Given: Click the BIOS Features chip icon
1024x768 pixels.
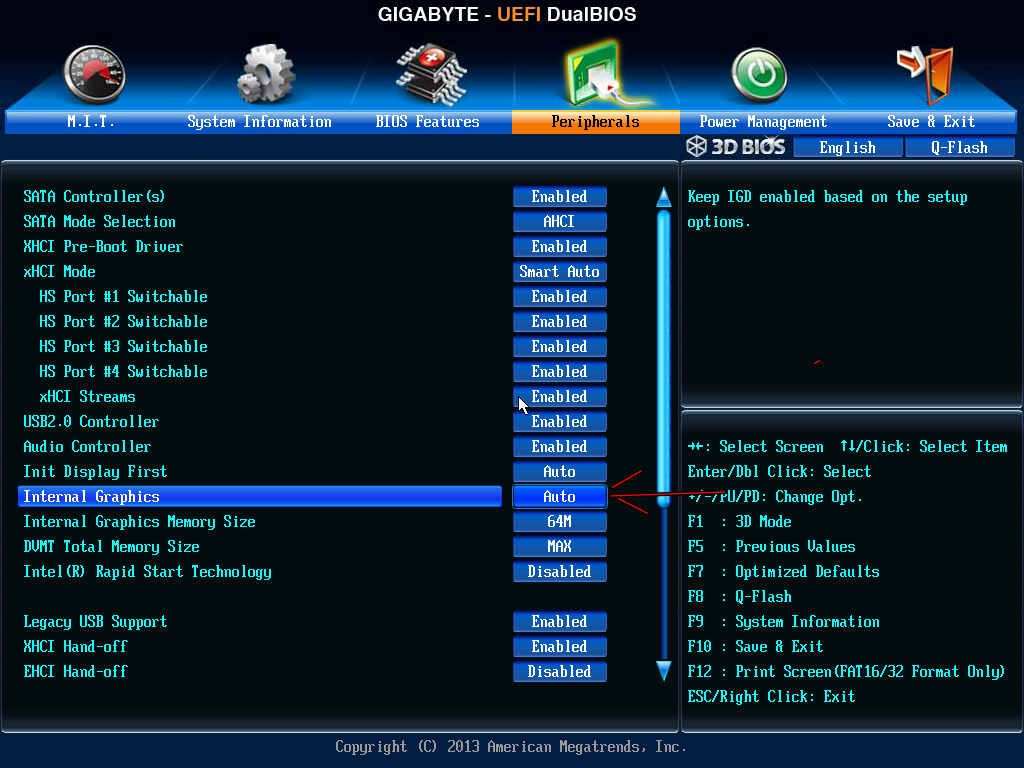Looking at the screenshot, I should tap(432, 75).
